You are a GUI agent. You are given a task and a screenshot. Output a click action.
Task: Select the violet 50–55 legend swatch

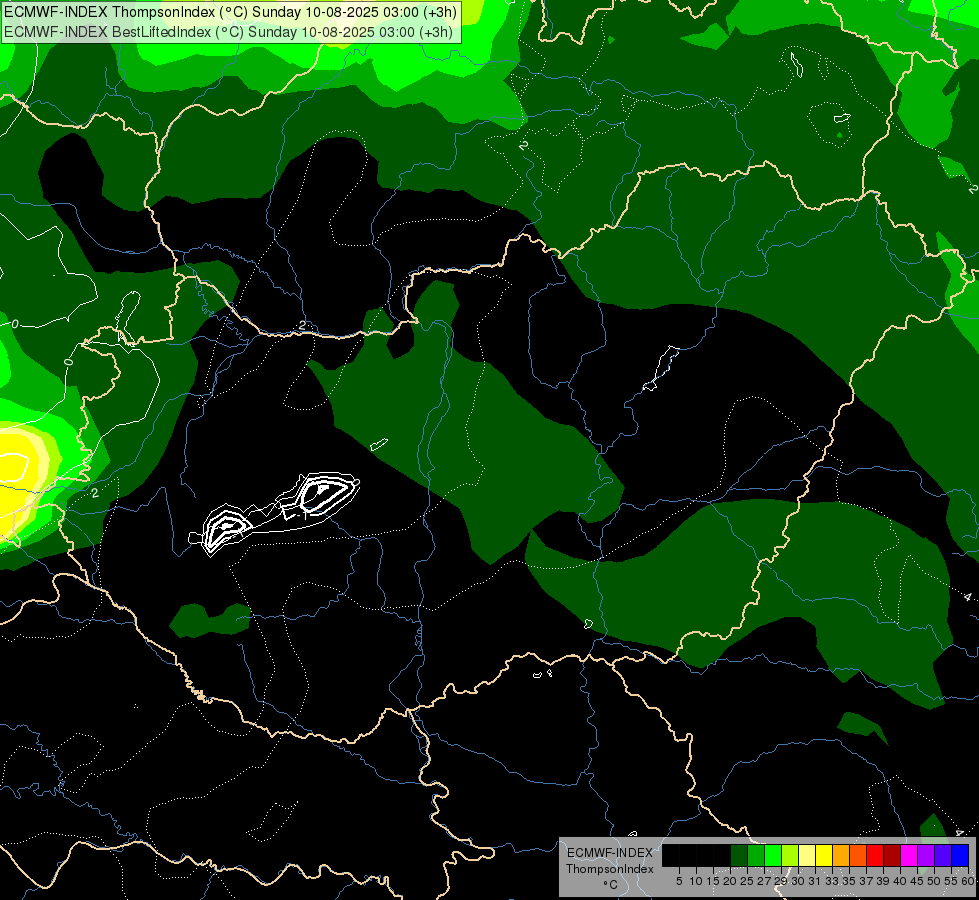(x=943, y=855)
